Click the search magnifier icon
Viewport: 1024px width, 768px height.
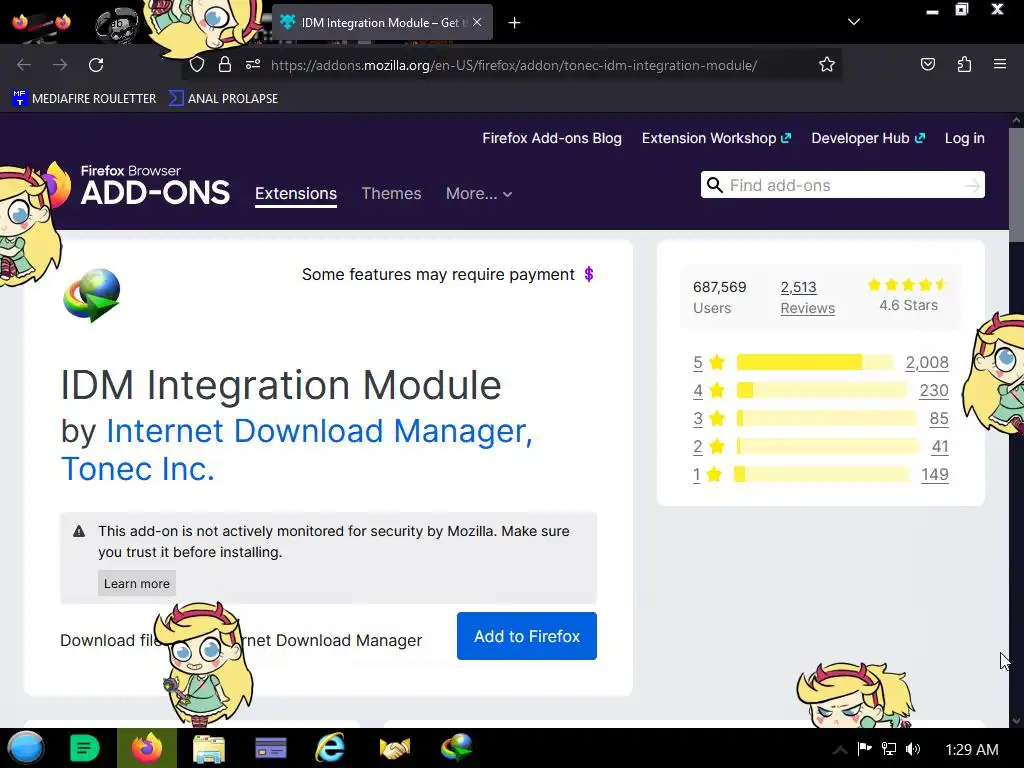[715, 185]
